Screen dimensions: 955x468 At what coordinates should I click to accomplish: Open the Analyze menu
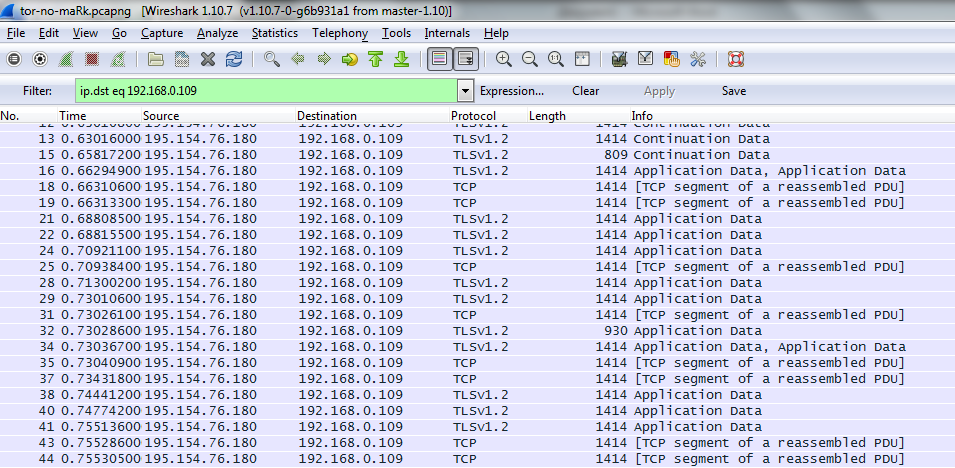click(x=217, y=33)
